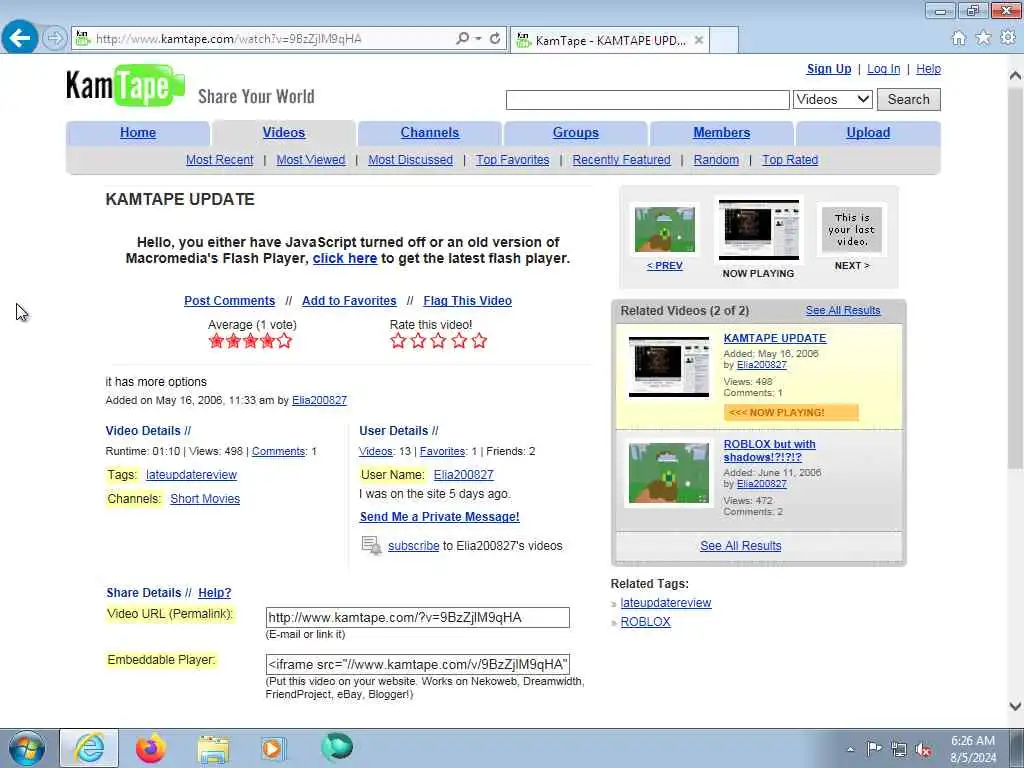The width and height of the screenshot is (1024, 768).
Task: Click Add to Favorites link
Action: (x=349, y=301)
